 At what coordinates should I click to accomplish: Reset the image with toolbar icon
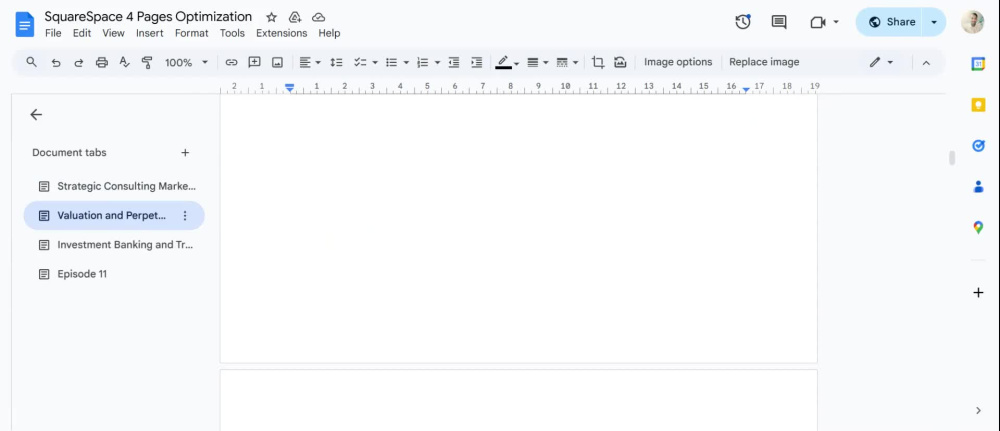621,62
